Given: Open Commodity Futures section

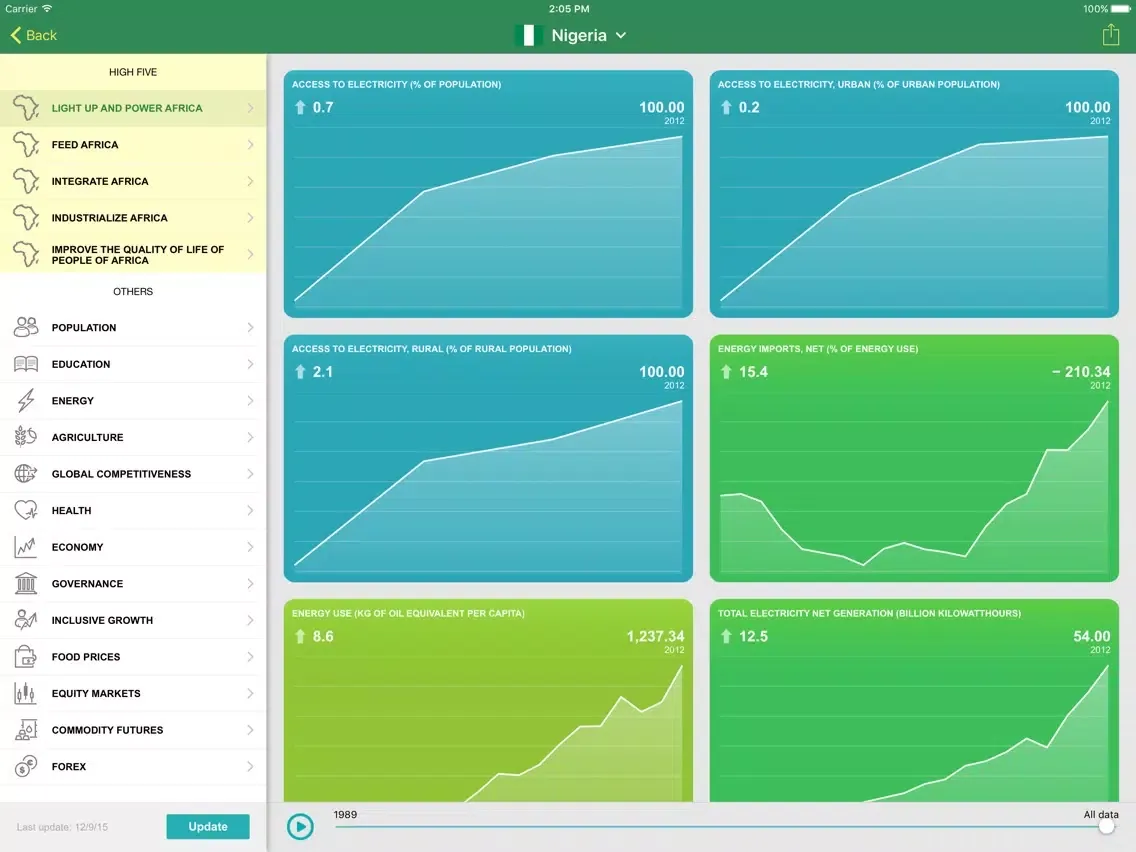Looking at the screenshot, I should 133,730.
